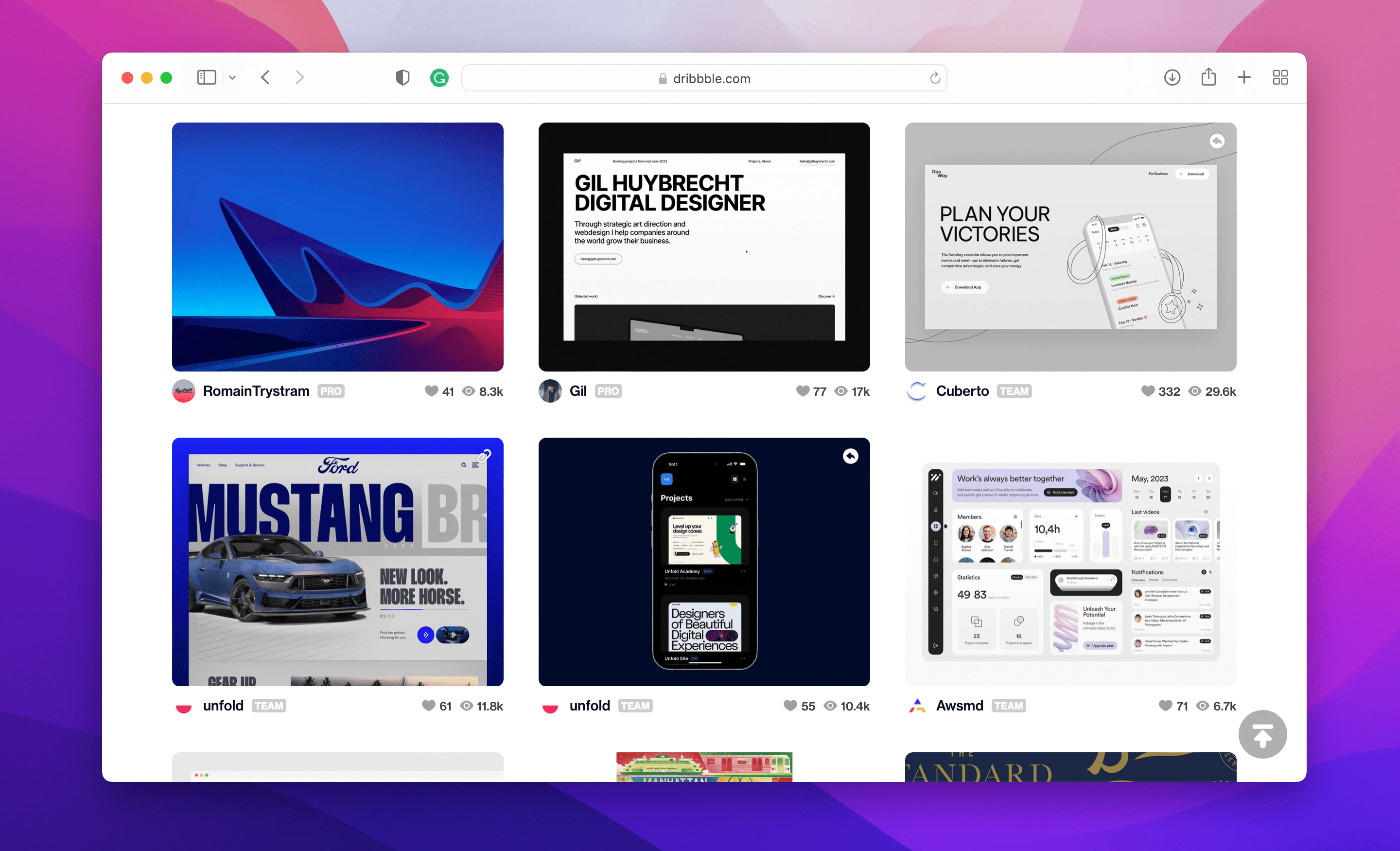The height and width of the screenshot is (851, 1400).
Task: Navigate back with the back arrow
Action: tap(265, 77)
